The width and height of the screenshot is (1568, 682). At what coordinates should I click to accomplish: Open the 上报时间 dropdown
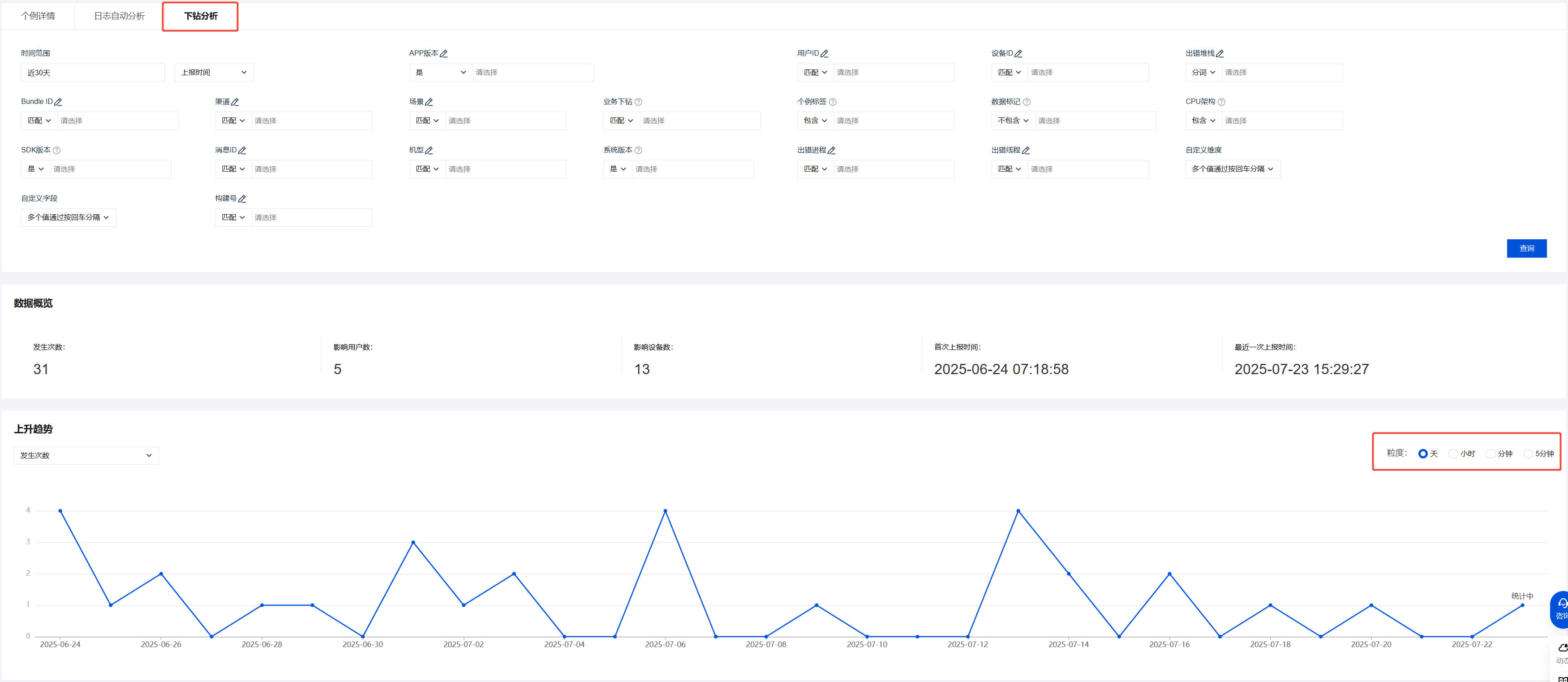(214, 73)
